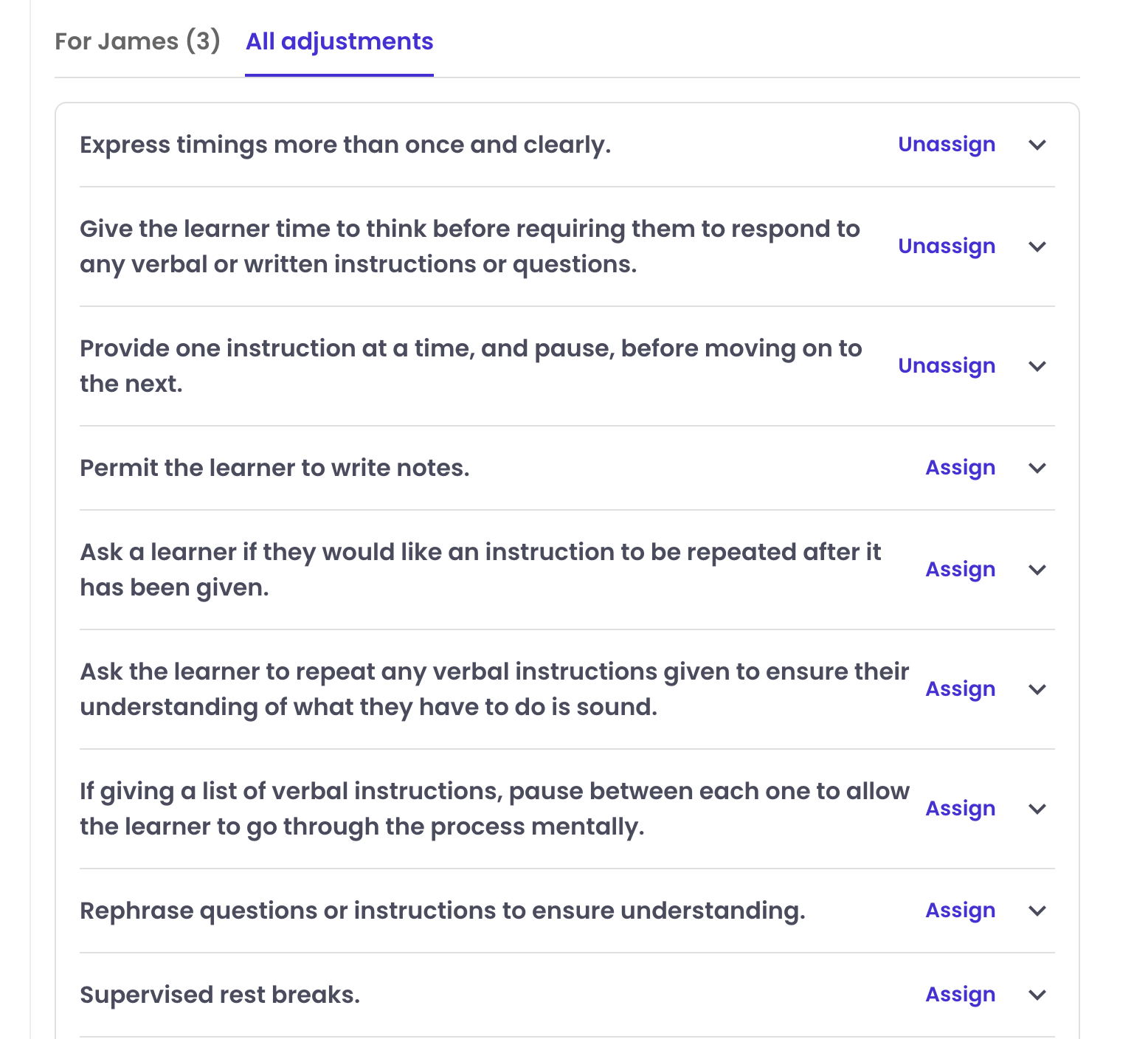The height and width of the screenshot is (1039, 1148).
Task: Unassign 'Provide one instruction at a time' adjustment
Action: pyautogui.click(x=946, y=366)
